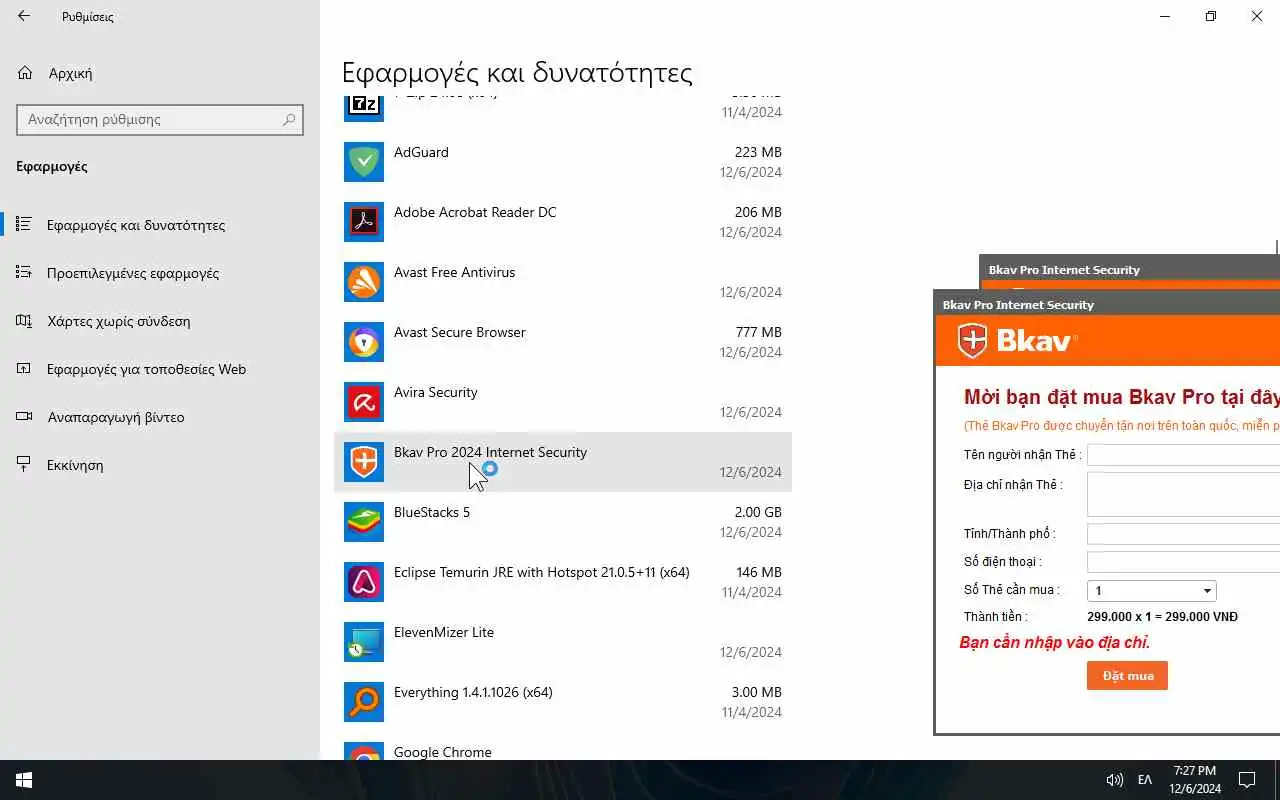Click the 2.00 GB size of BlueStacks
The width and height of the screenshot is (1280, 800).
coord(758,512)
